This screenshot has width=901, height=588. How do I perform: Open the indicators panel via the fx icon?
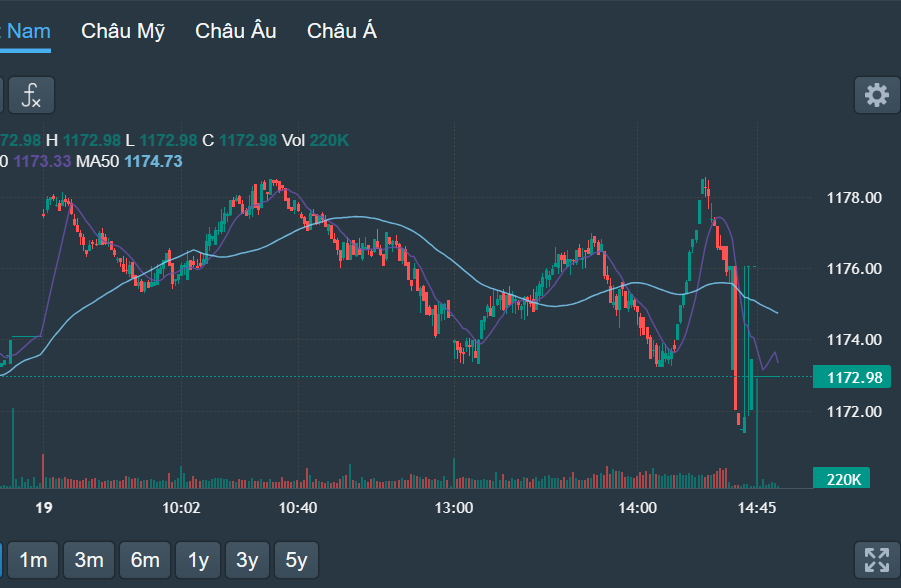click(30, 95)
